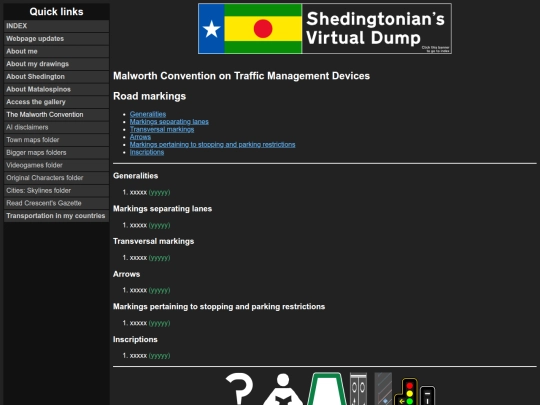Open About Shedington page
540x405 pixels.
click(x=56, y=76)
